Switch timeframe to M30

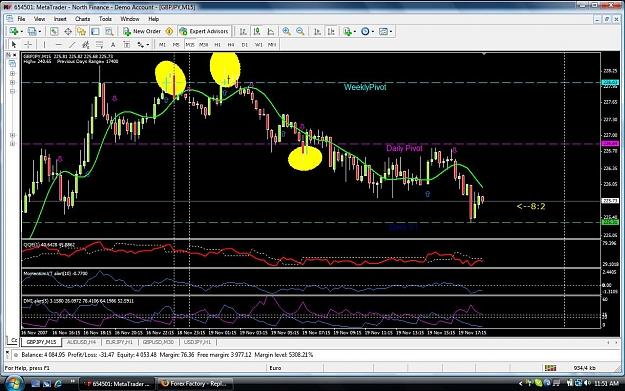203,45
